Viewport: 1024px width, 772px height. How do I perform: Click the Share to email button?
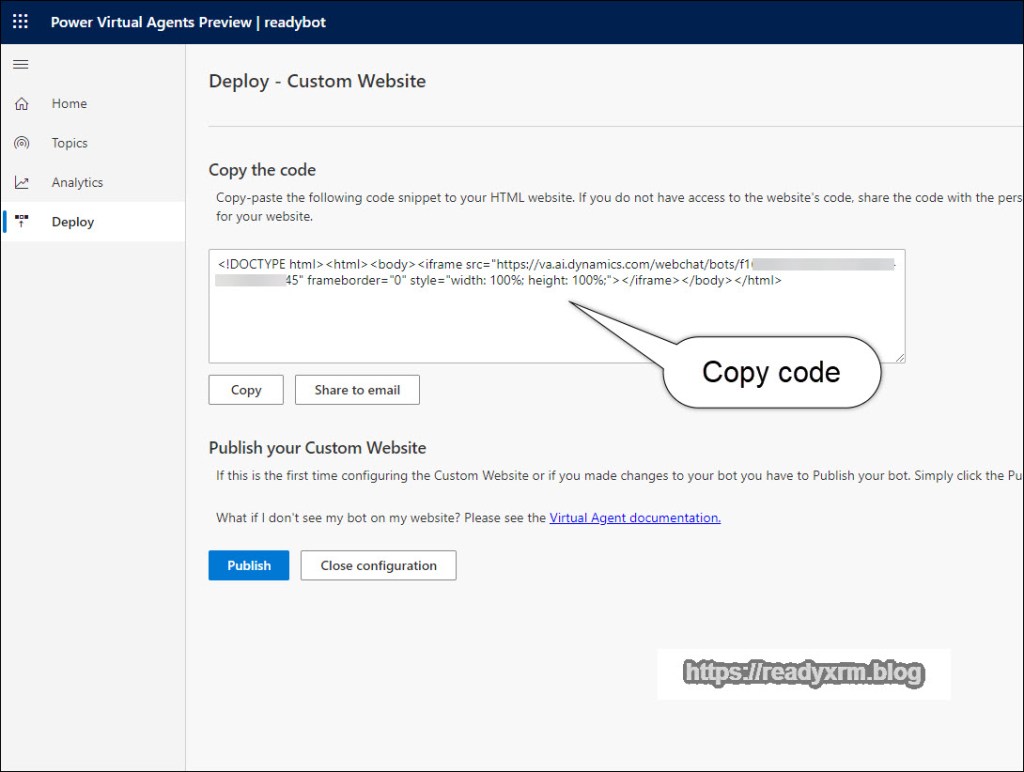357,390
